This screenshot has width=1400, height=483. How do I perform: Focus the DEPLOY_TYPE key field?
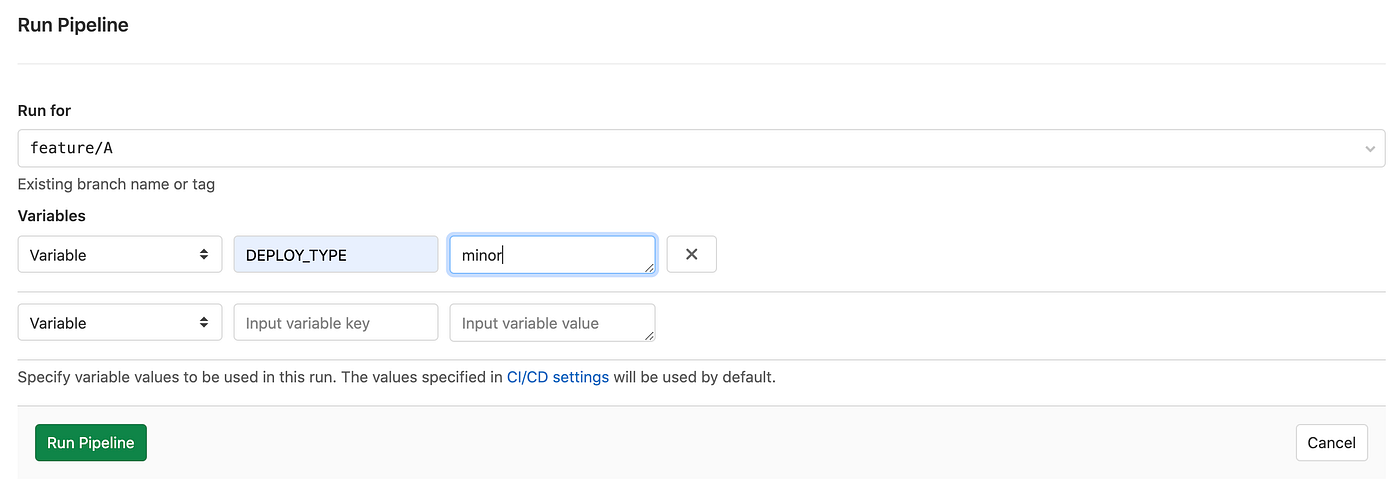pos(335,254)
